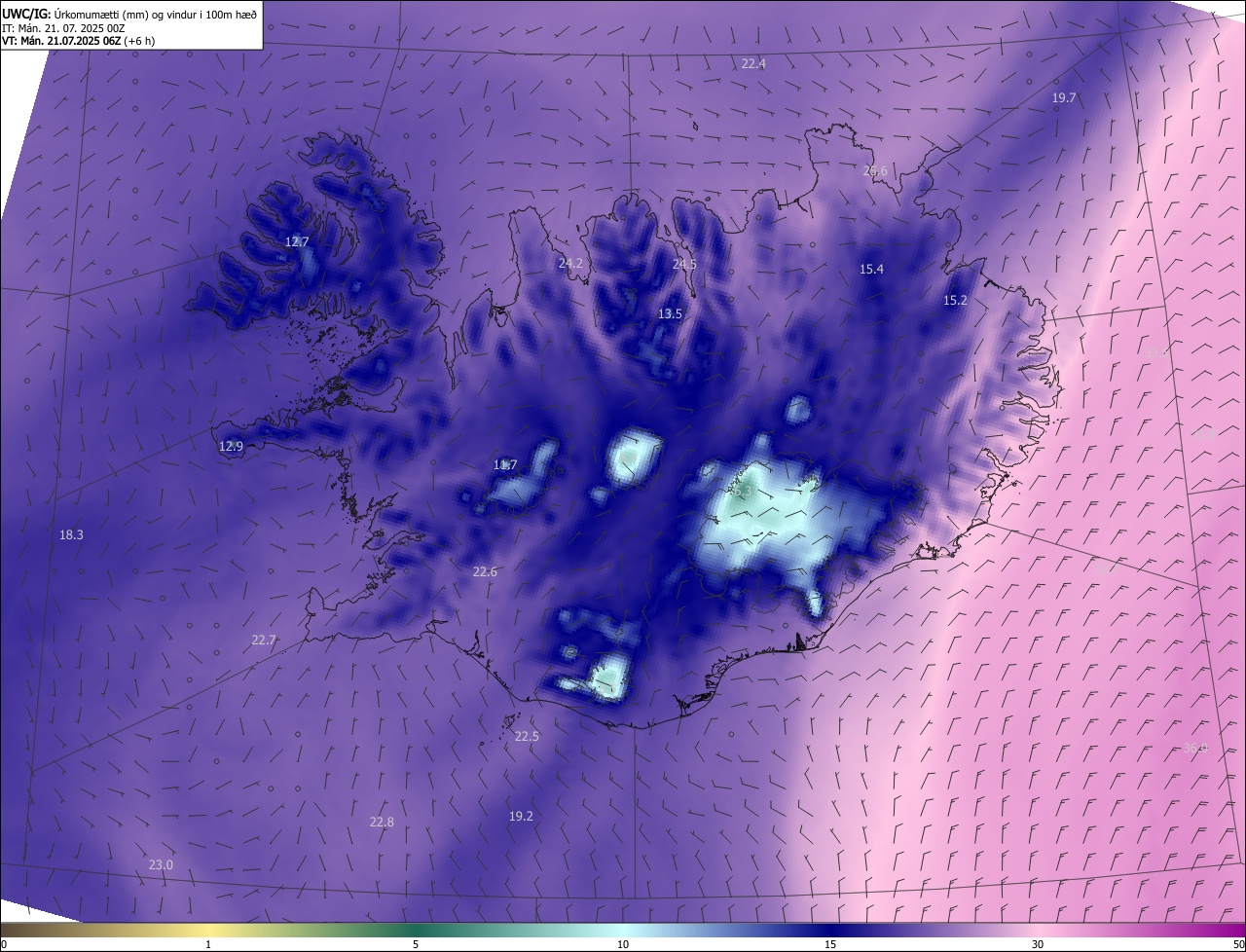Click the 22.4 value label on the map
This screenshot has height=952, width=1246.
point(753,63)
